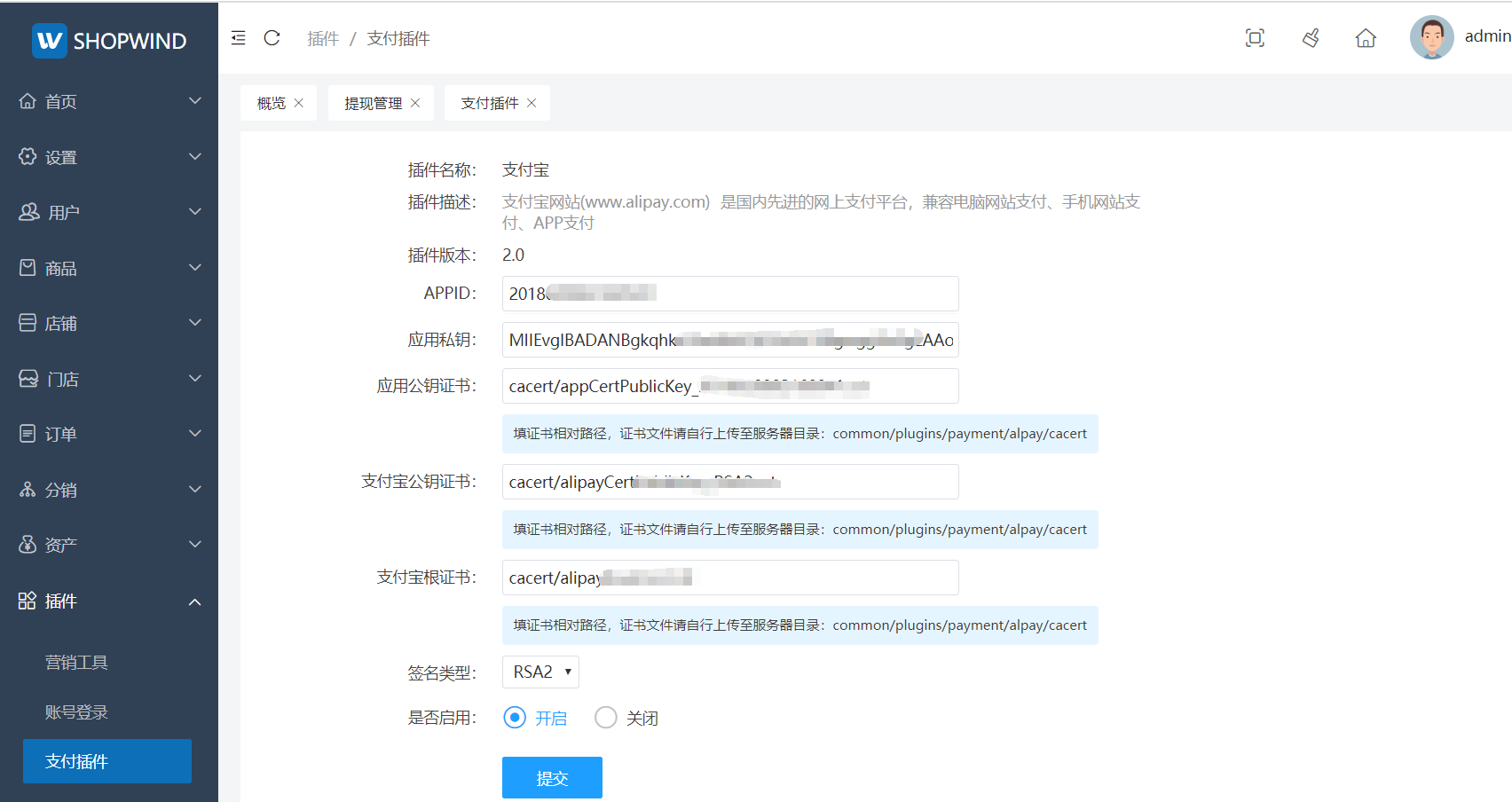
Task: Click the 商品 bag icon in sidebar
Action: tap(28, 267)
